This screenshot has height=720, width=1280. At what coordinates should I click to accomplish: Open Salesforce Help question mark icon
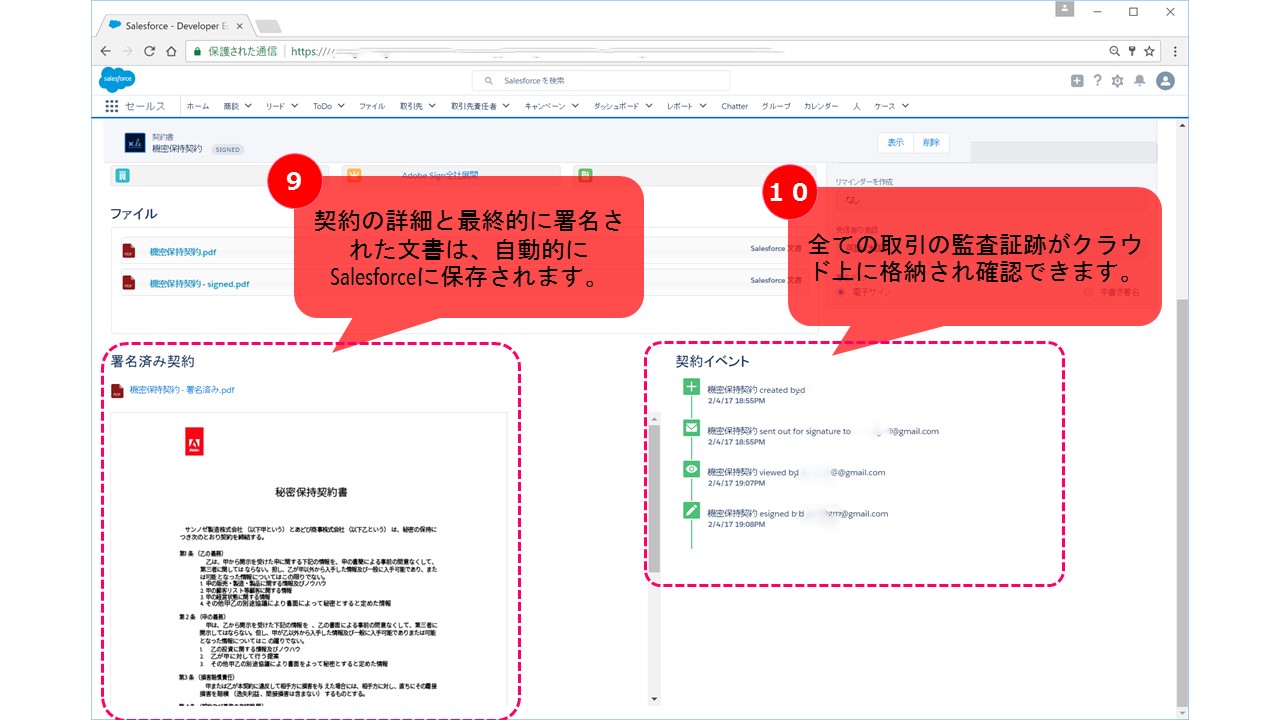[x=1097, y=81]
